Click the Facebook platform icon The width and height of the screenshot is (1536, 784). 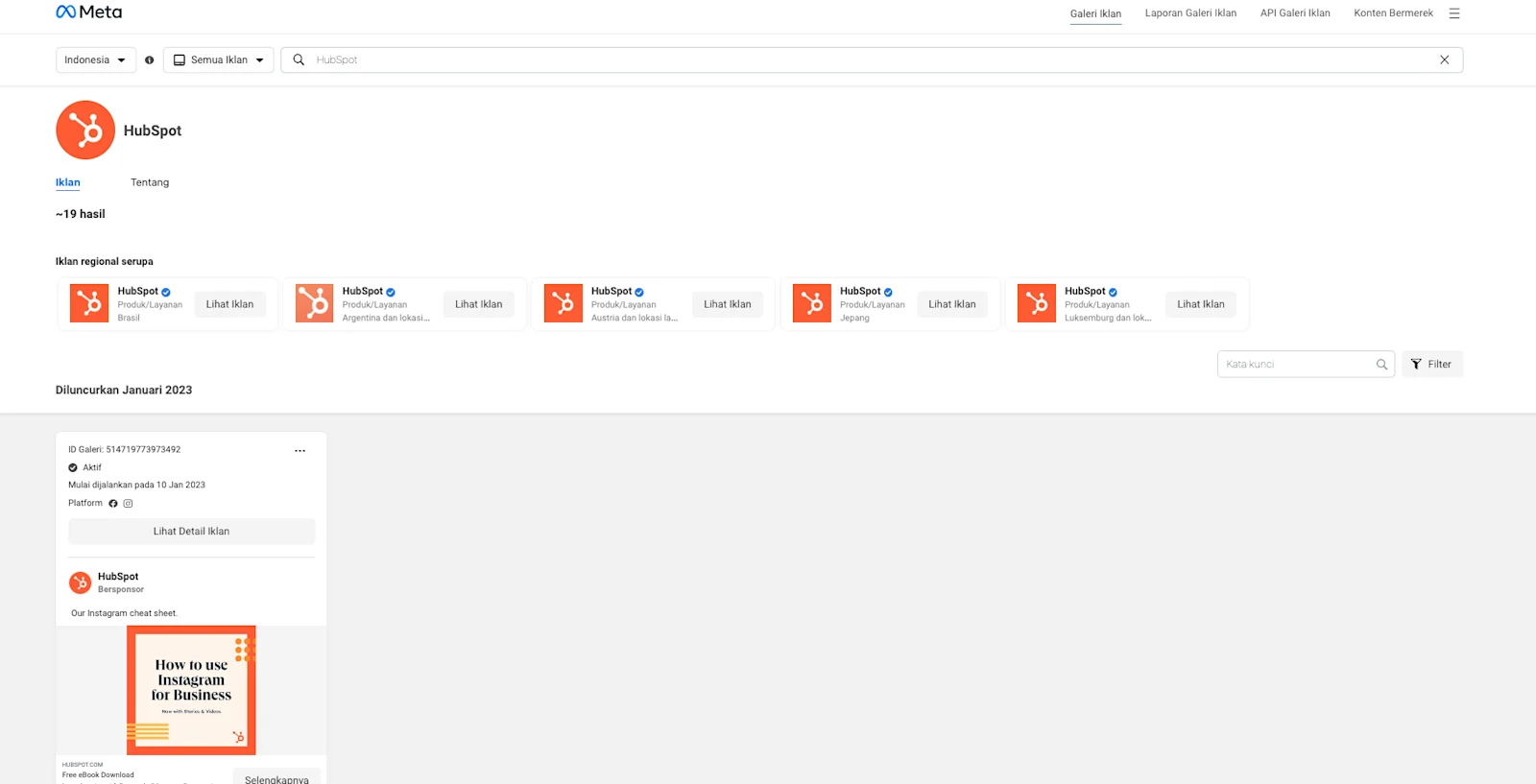point(113,504)
